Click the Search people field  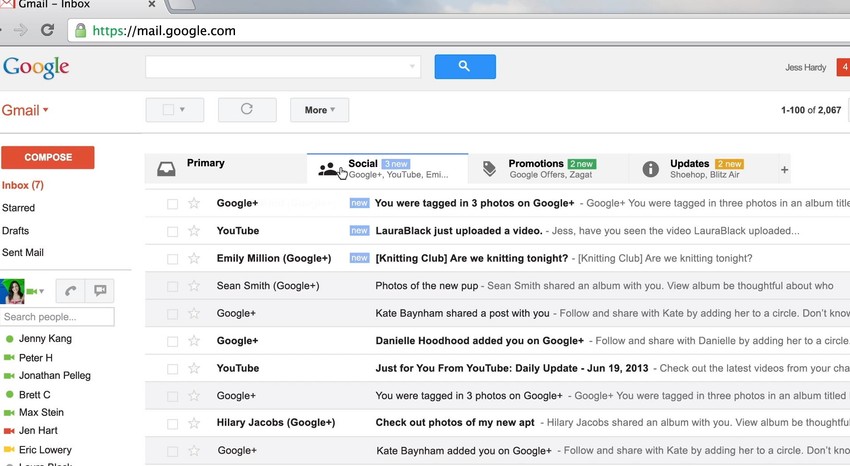coord(57,317)
